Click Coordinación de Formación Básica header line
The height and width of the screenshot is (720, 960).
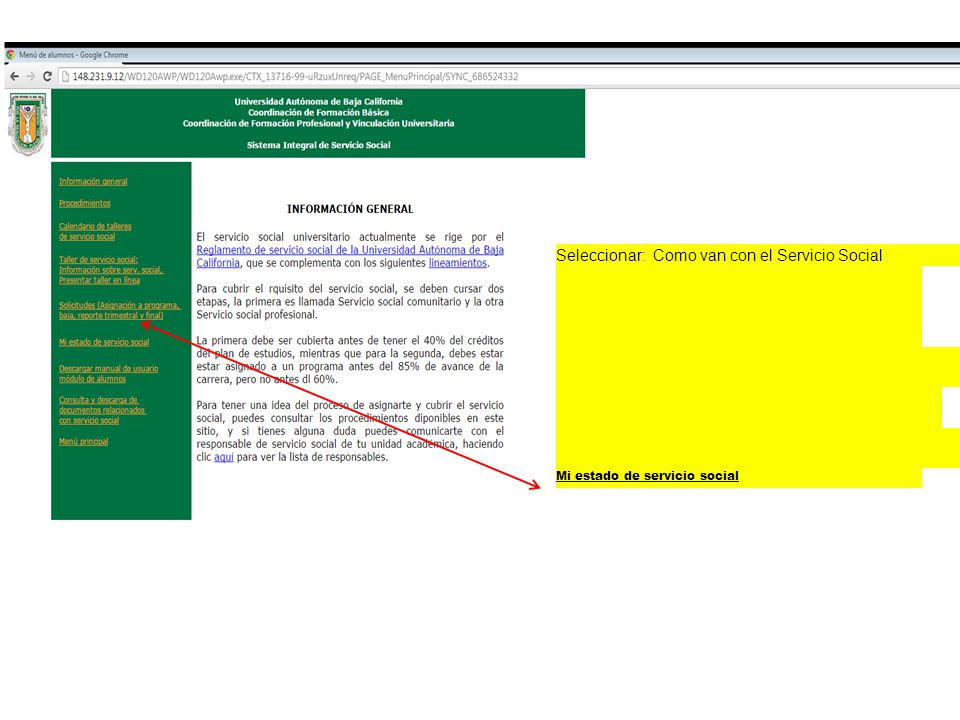click(318, 113)
